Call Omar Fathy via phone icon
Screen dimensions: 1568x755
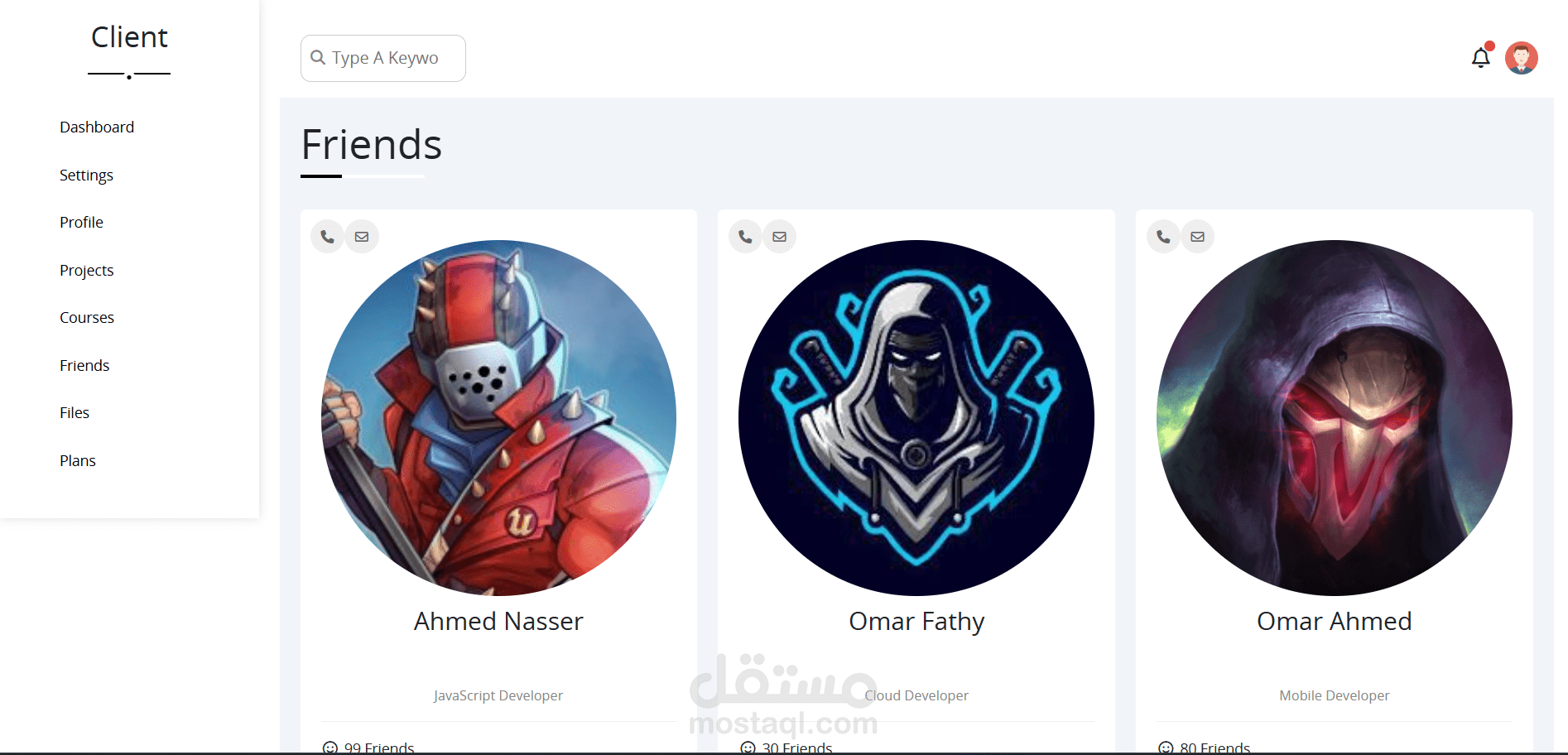tap(745, 237)
